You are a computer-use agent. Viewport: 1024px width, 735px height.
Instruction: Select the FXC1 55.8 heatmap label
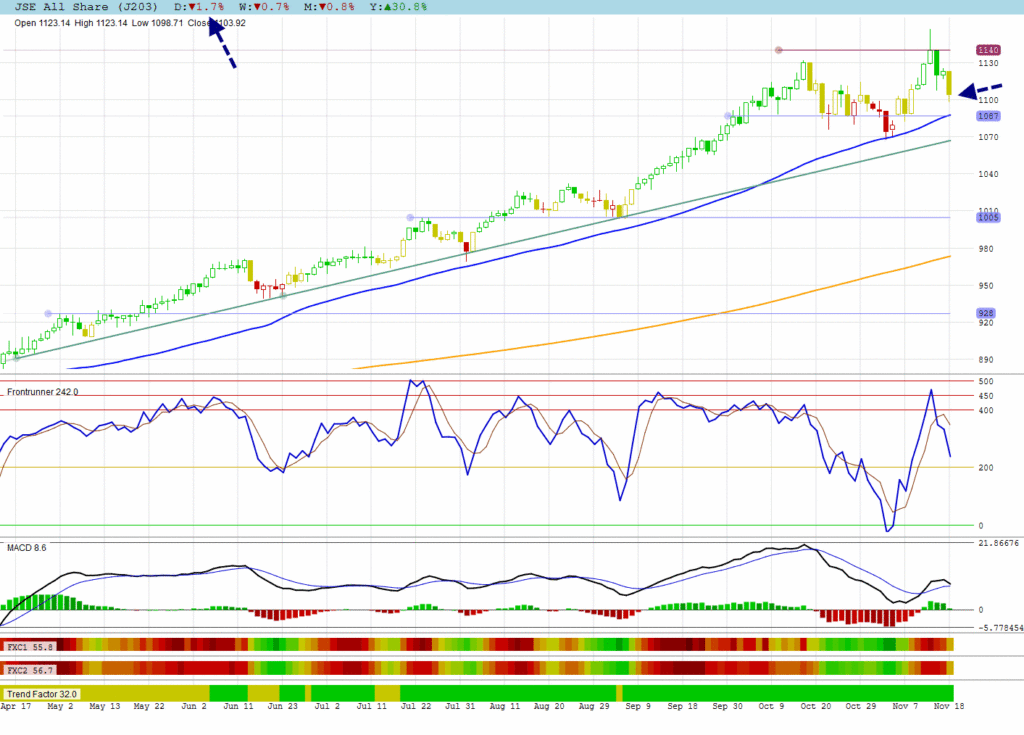click(x=29, y=647)
